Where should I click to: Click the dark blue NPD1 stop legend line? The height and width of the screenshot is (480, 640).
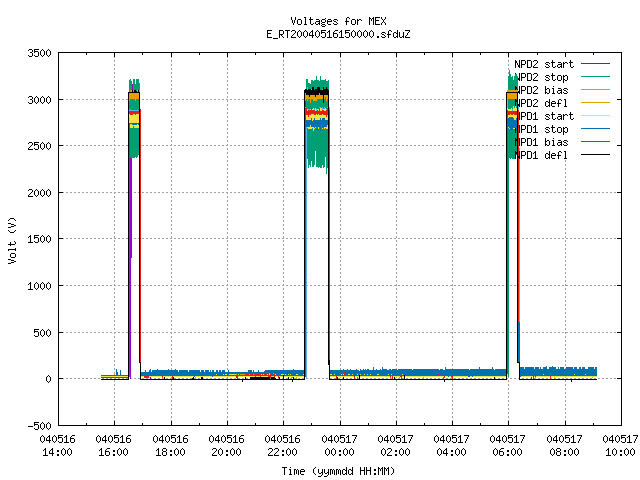[x=595, y=129]
